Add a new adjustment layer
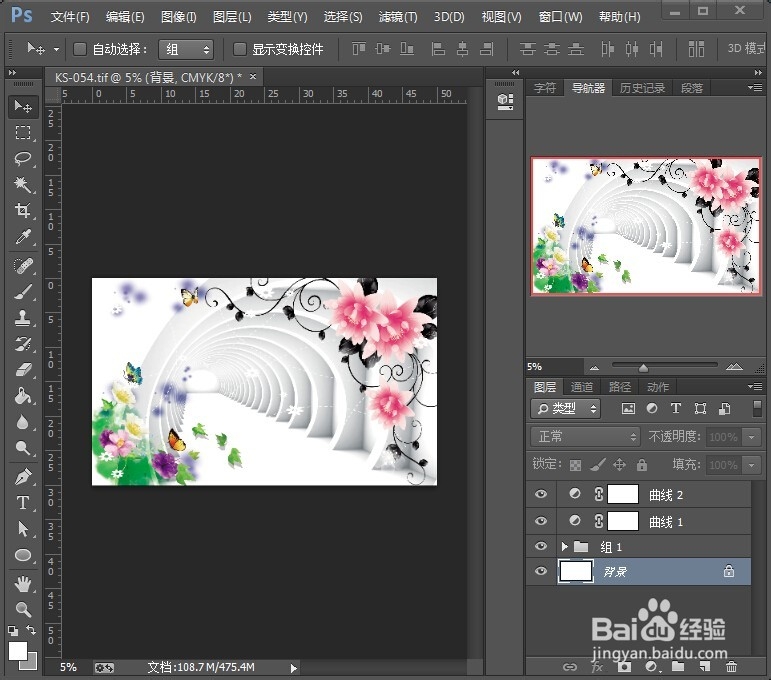Viewport: 771px width, 680px height. click(651, 667)
